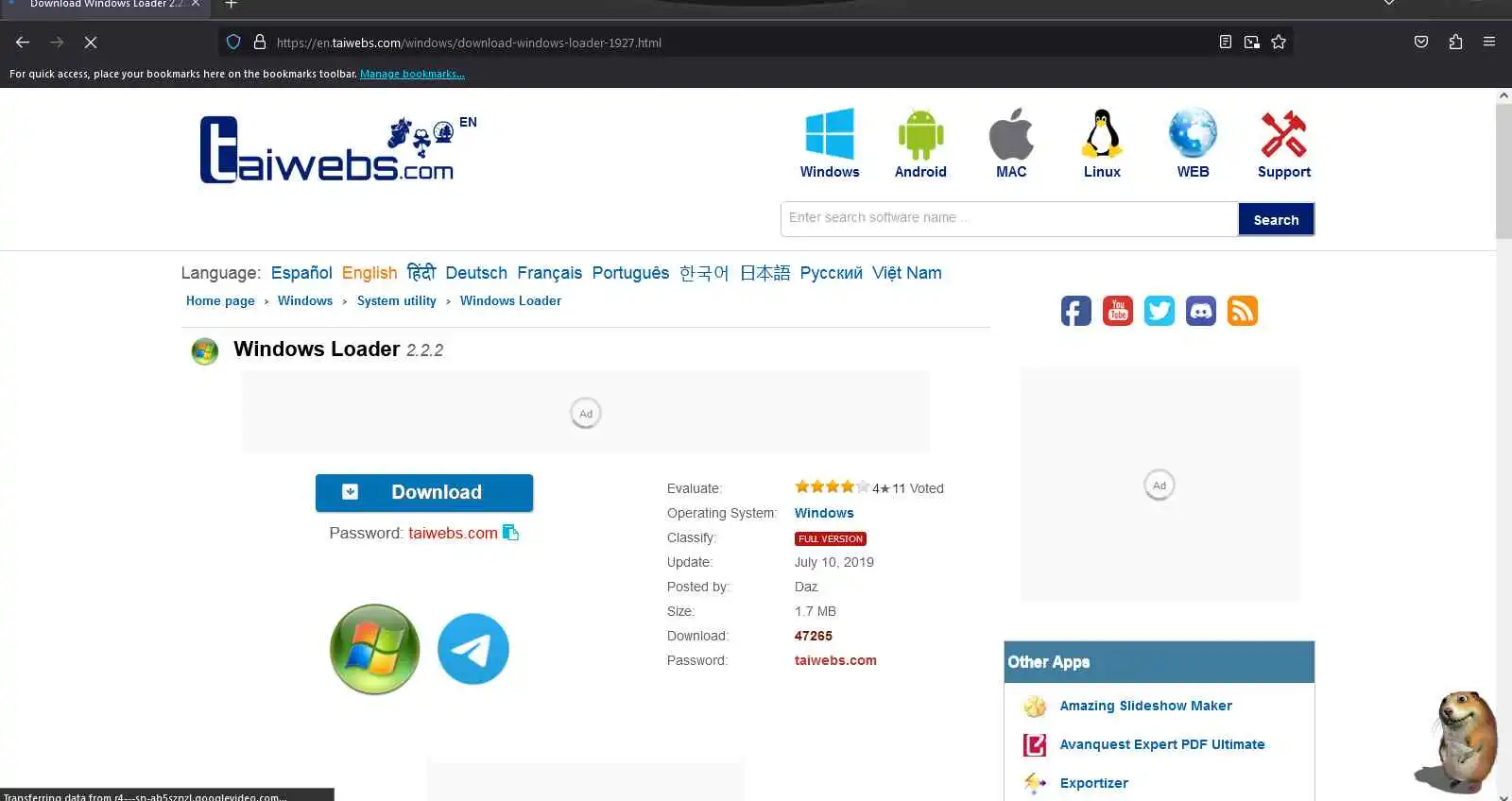The width and height of the screenshot is (1512, 801).
Task: Open Exportizer app link
Action: pos(1093,783)
